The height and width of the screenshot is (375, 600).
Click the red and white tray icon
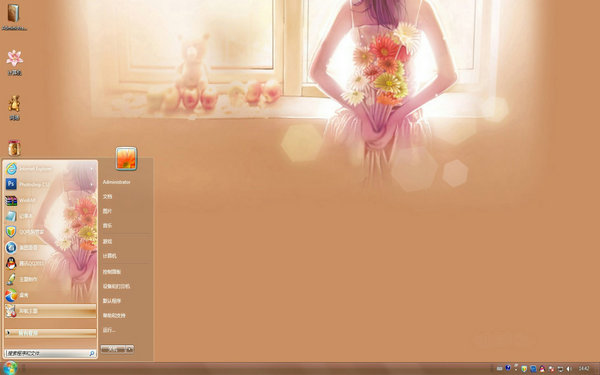pyautogui.click(x=551, y=369)
